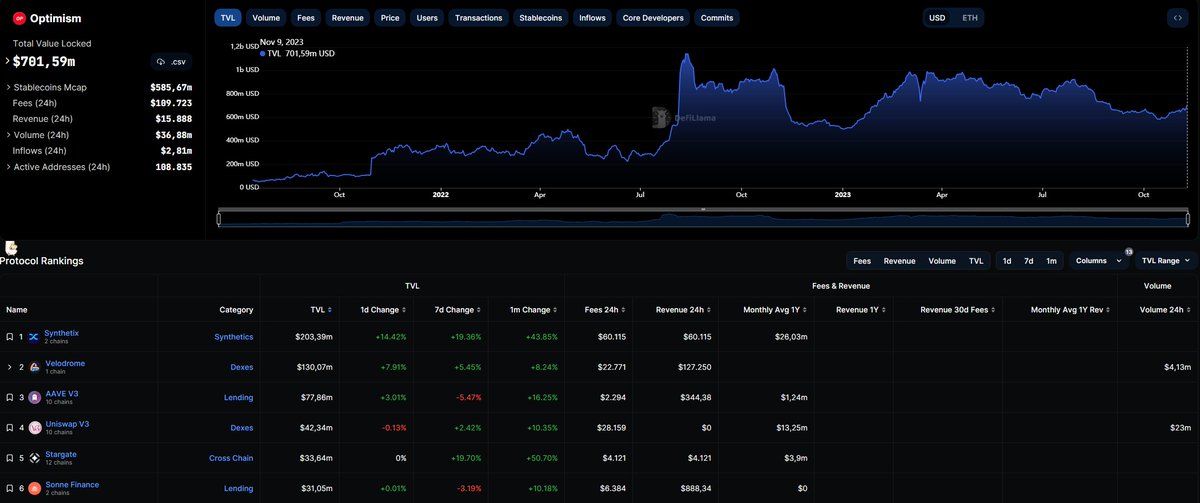The height and width of the screenshot is (503, 1200).
Task: Show Volume columns in rankings
Action: [942, 261]
